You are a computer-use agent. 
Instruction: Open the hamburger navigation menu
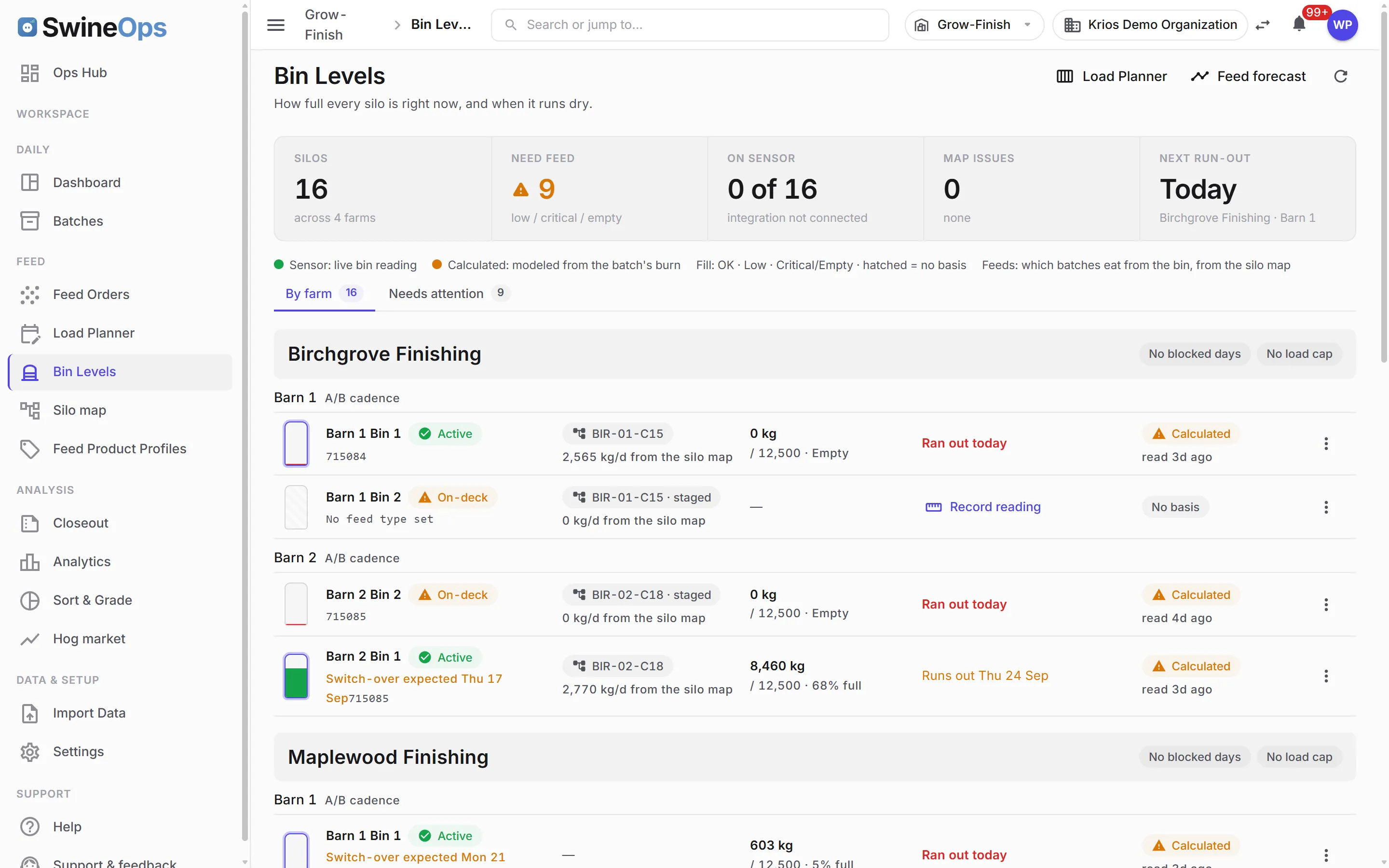tap(275, 25)
